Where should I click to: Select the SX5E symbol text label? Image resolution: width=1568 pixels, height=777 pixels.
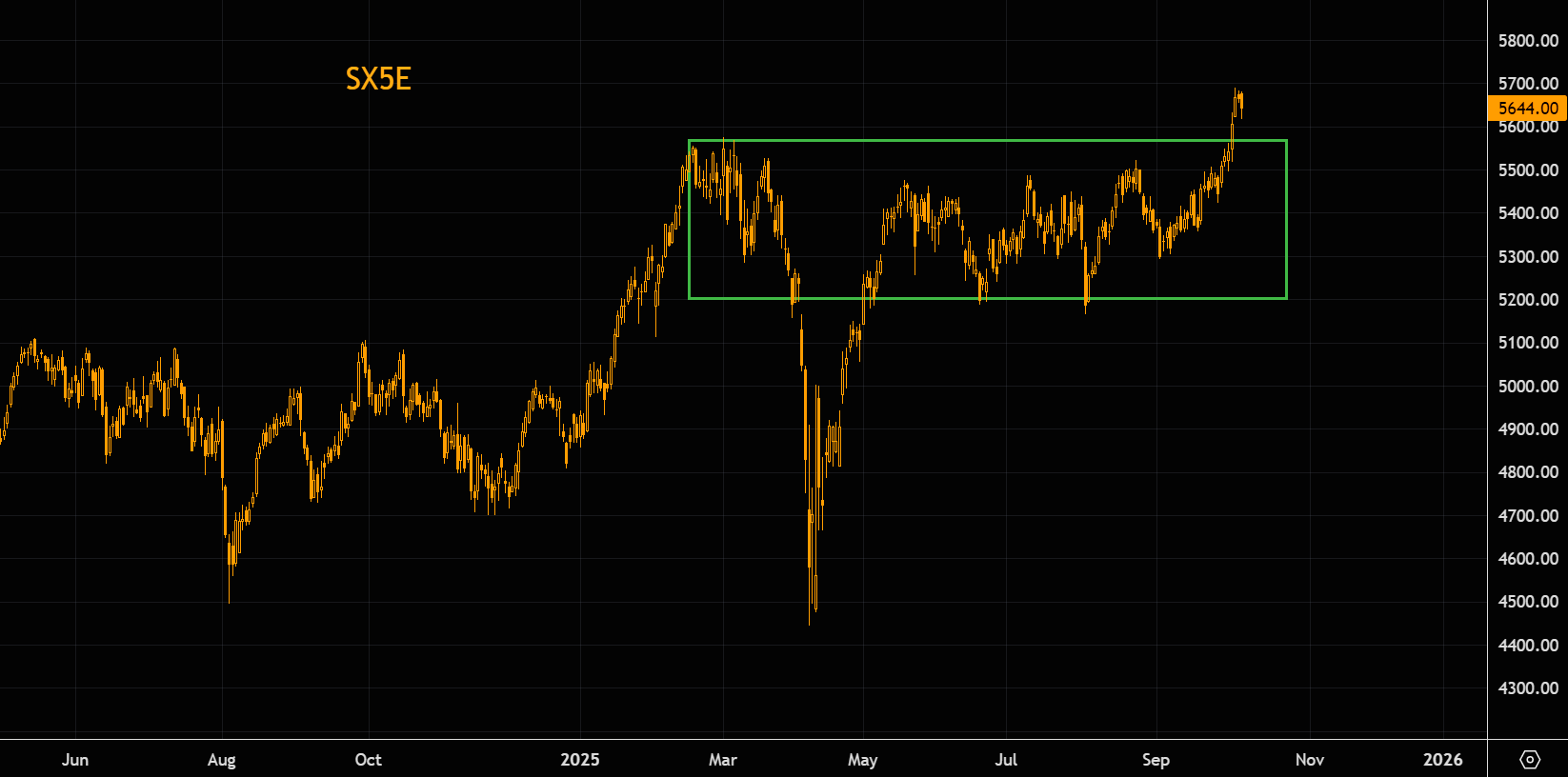coord(378,79)
